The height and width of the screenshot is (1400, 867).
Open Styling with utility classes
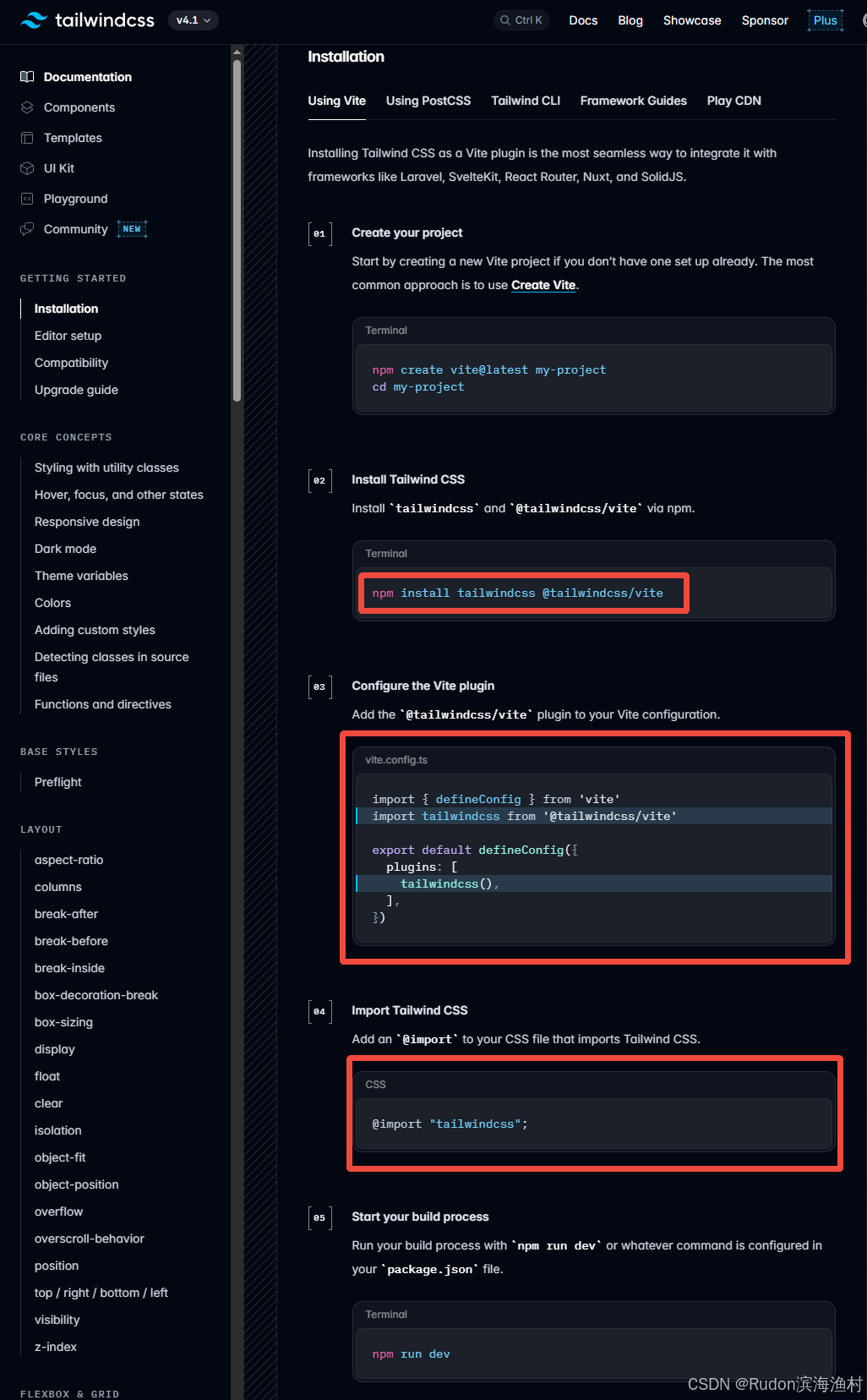(x=106, y=468)
